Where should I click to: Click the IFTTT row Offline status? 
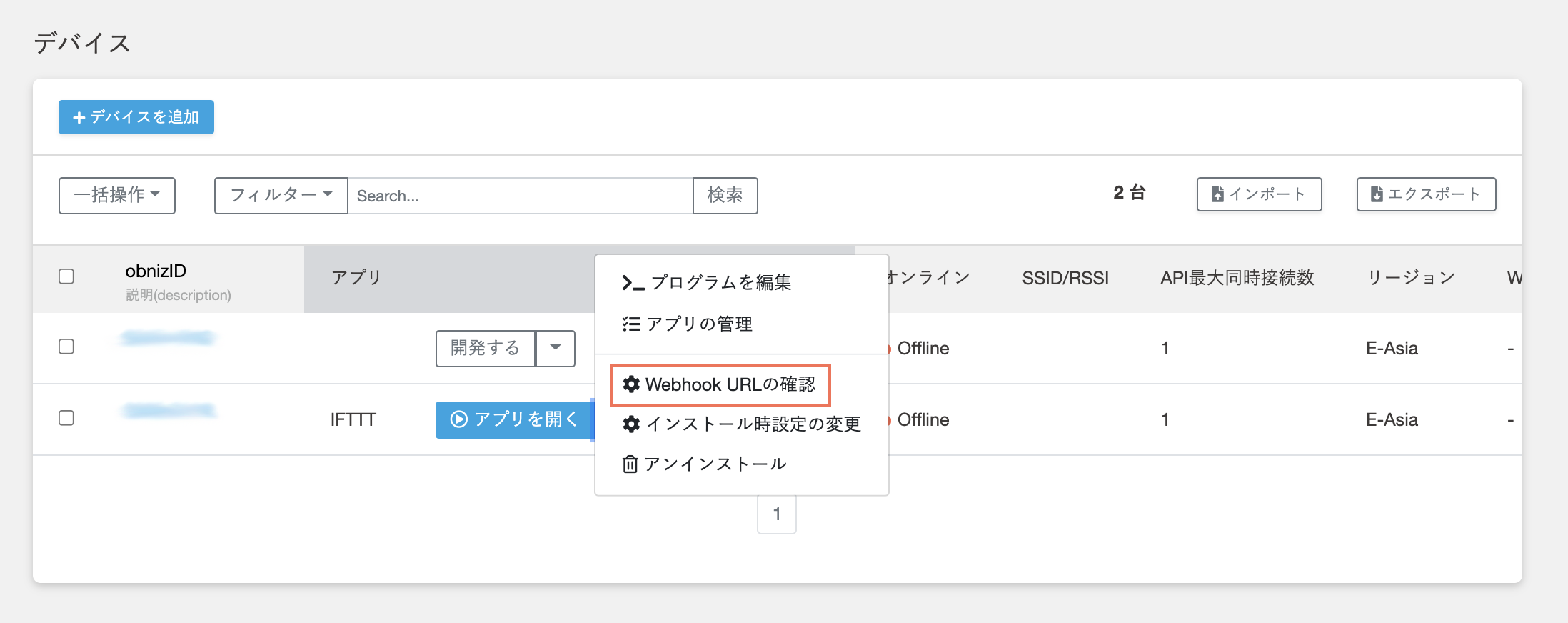click(x=923, y=420)
